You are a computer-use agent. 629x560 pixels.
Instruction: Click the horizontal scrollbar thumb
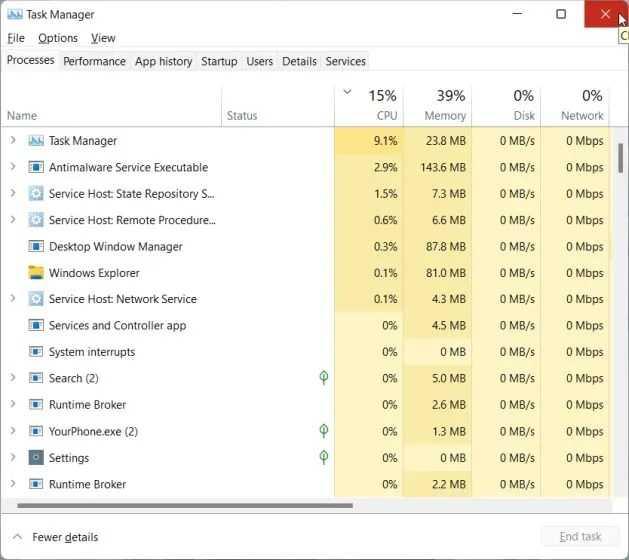pos(185,505)
